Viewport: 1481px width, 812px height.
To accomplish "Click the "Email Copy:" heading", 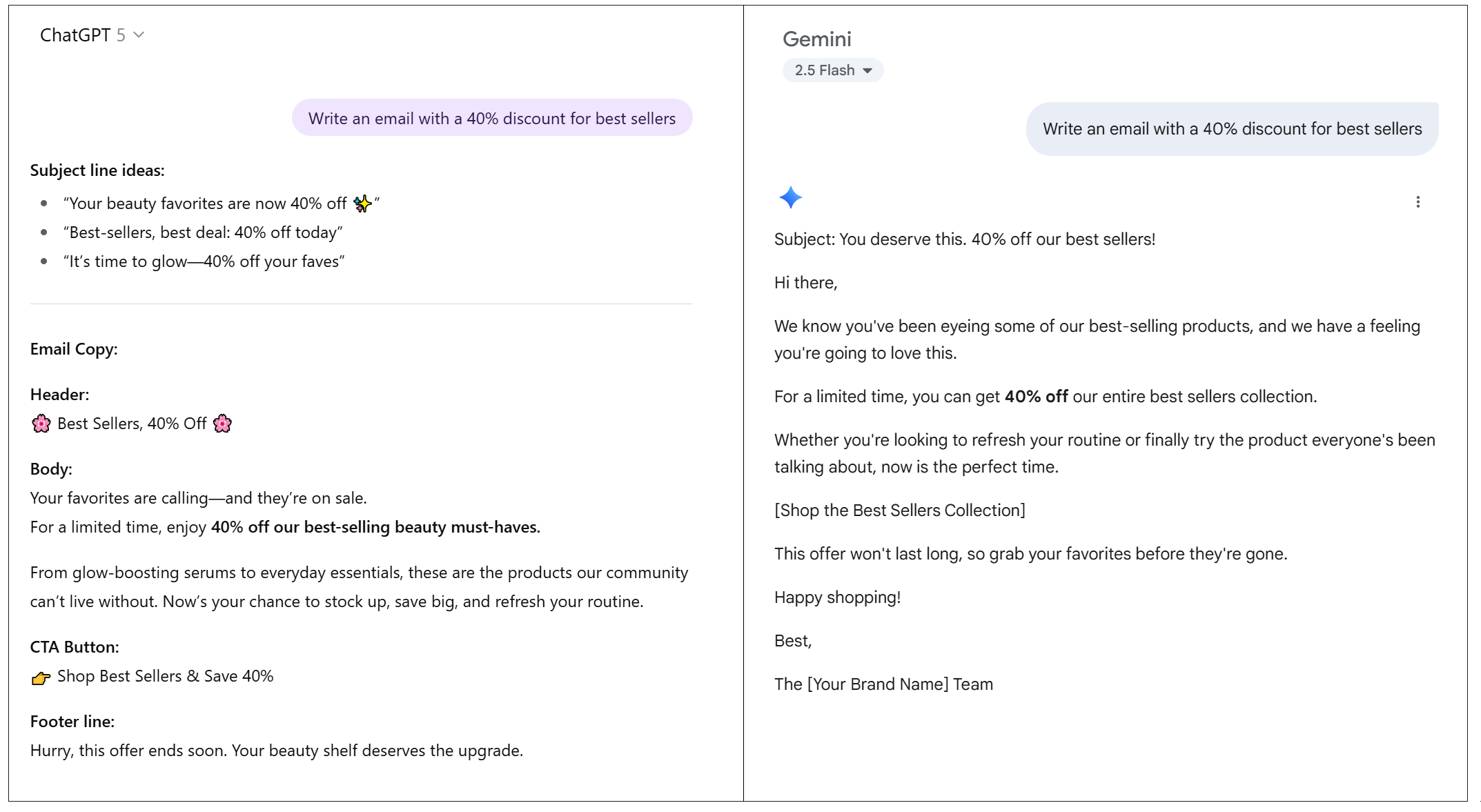I will 74,349.
